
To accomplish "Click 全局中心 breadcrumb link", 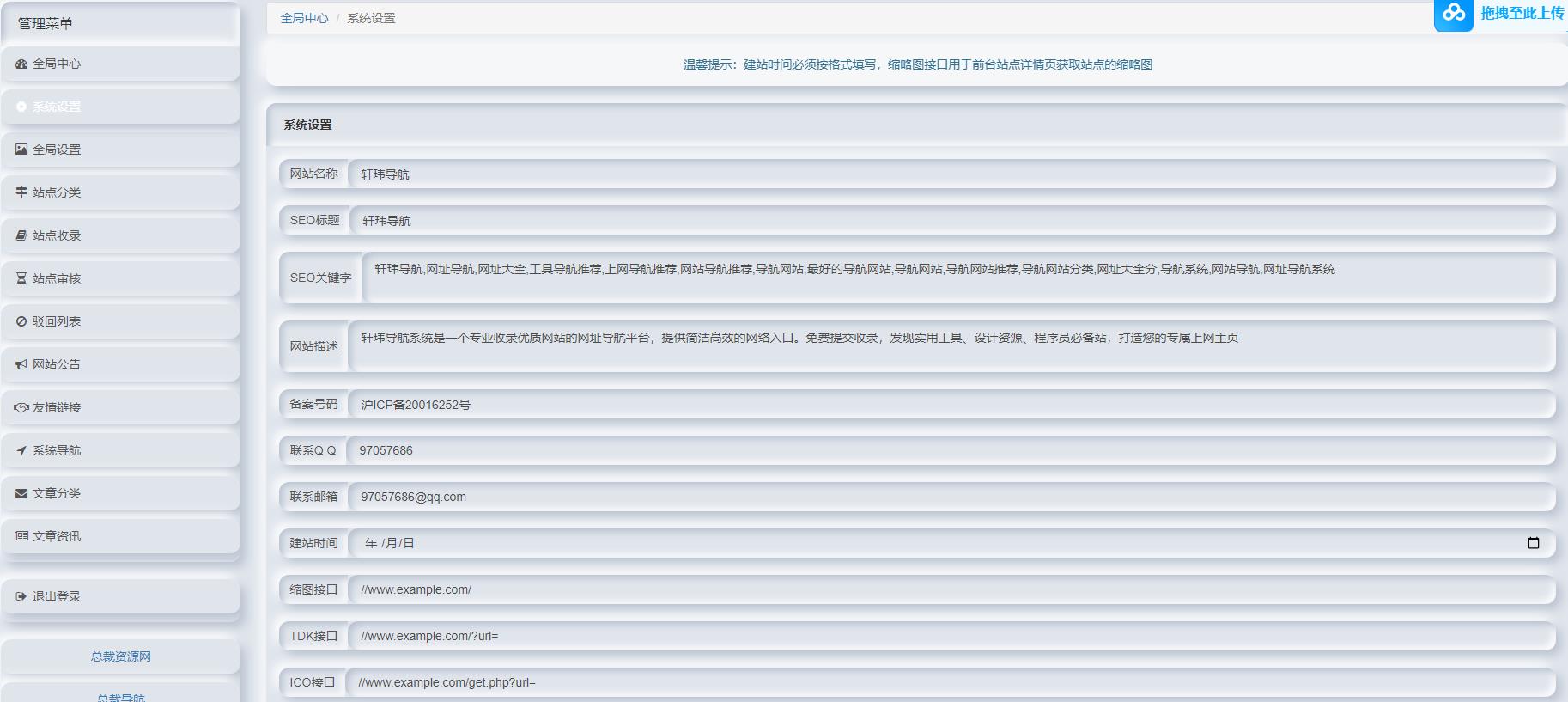I will click(304, 18).
